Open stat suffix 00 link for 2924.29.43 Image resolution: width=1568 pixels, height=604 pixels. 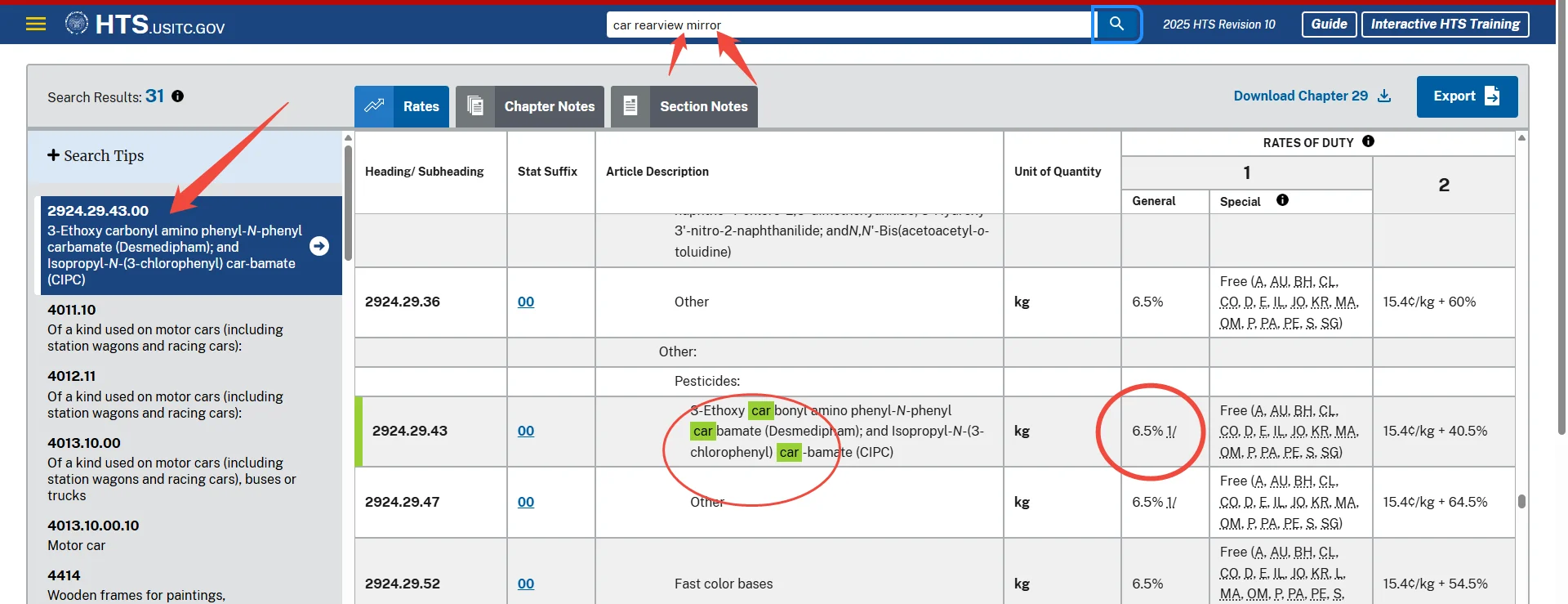(x=526, y=432)
